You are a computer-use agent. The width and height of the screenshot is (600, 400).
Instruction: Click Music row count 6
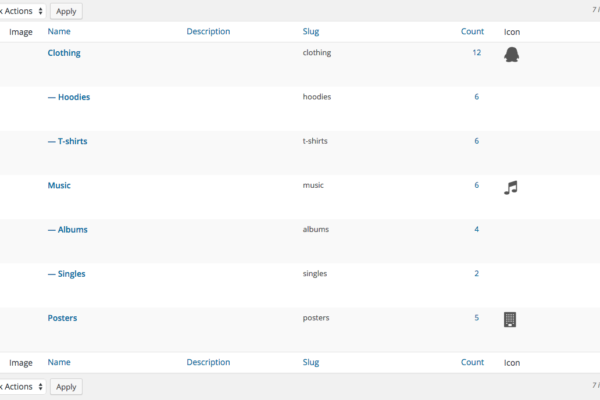pos(476,185)
